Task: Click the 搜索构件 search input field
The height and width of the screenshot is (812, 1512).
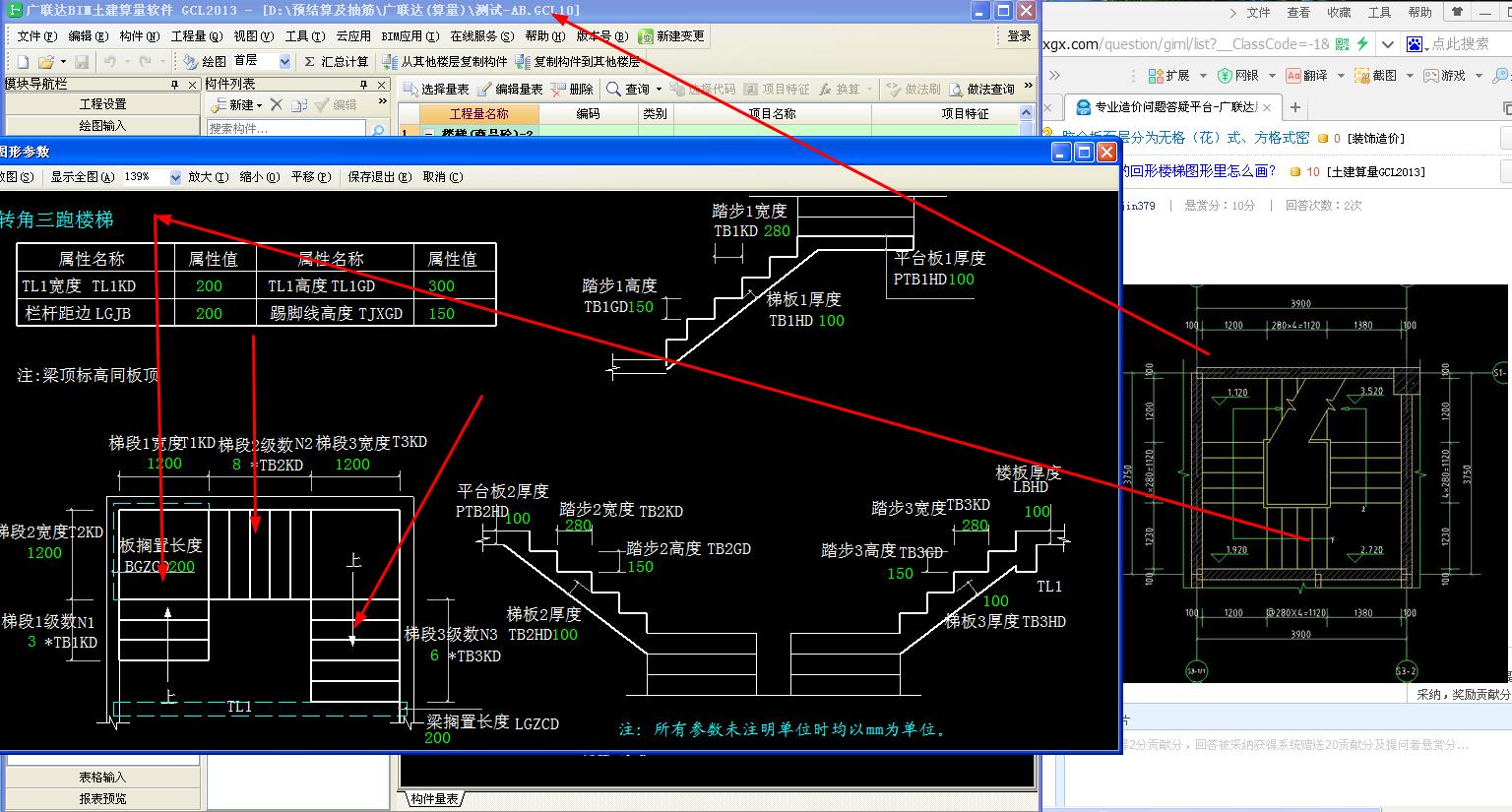Action: [286, 129]
